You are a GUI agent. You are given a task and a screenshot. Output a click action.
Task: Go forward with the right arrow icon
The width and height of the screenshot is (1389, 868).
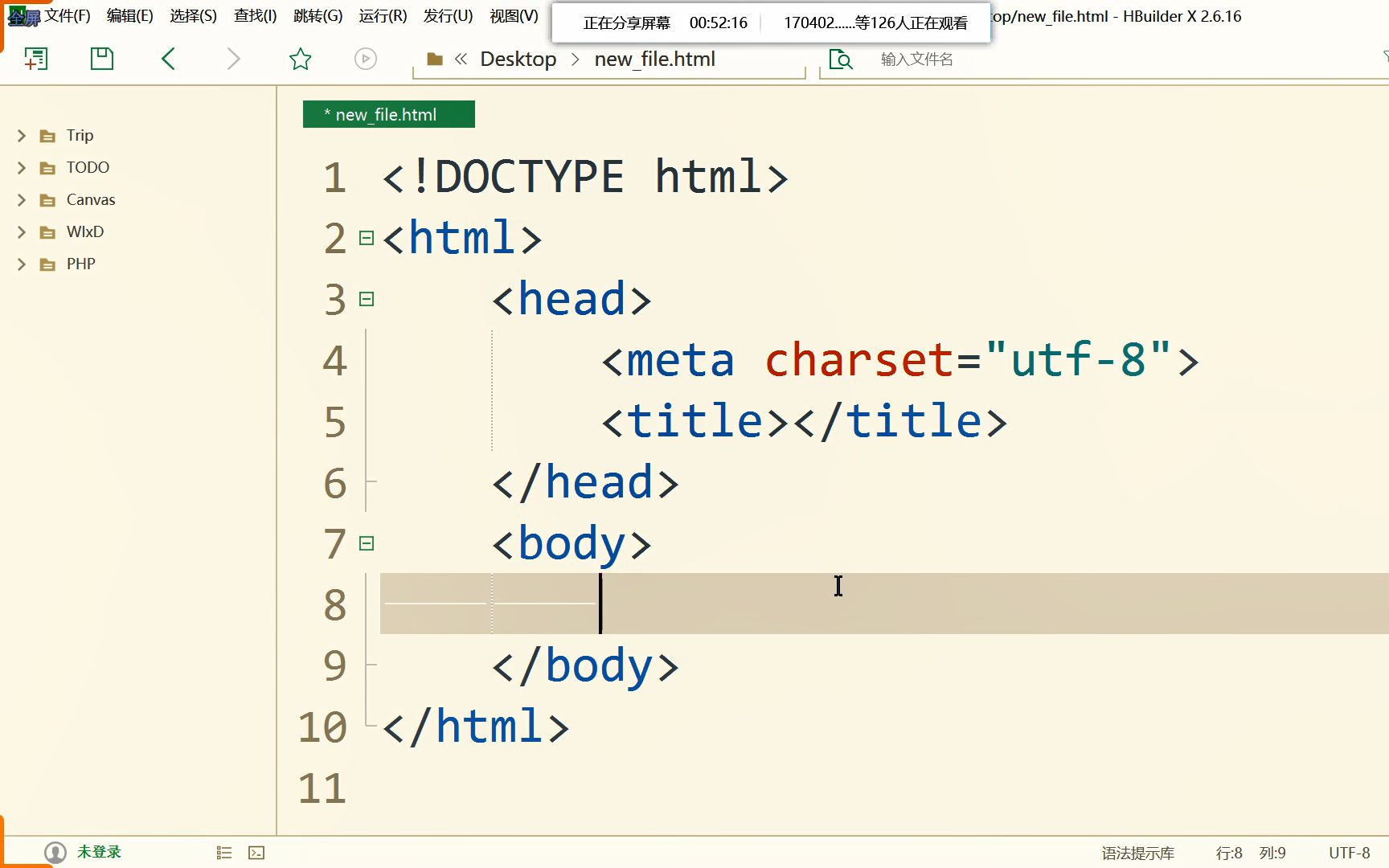[233, 59]
